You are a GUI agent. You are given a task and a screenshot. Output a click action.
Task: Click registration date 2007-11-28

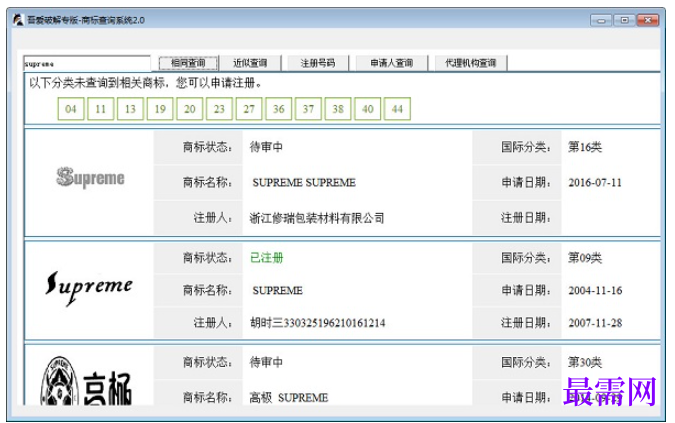595,323
